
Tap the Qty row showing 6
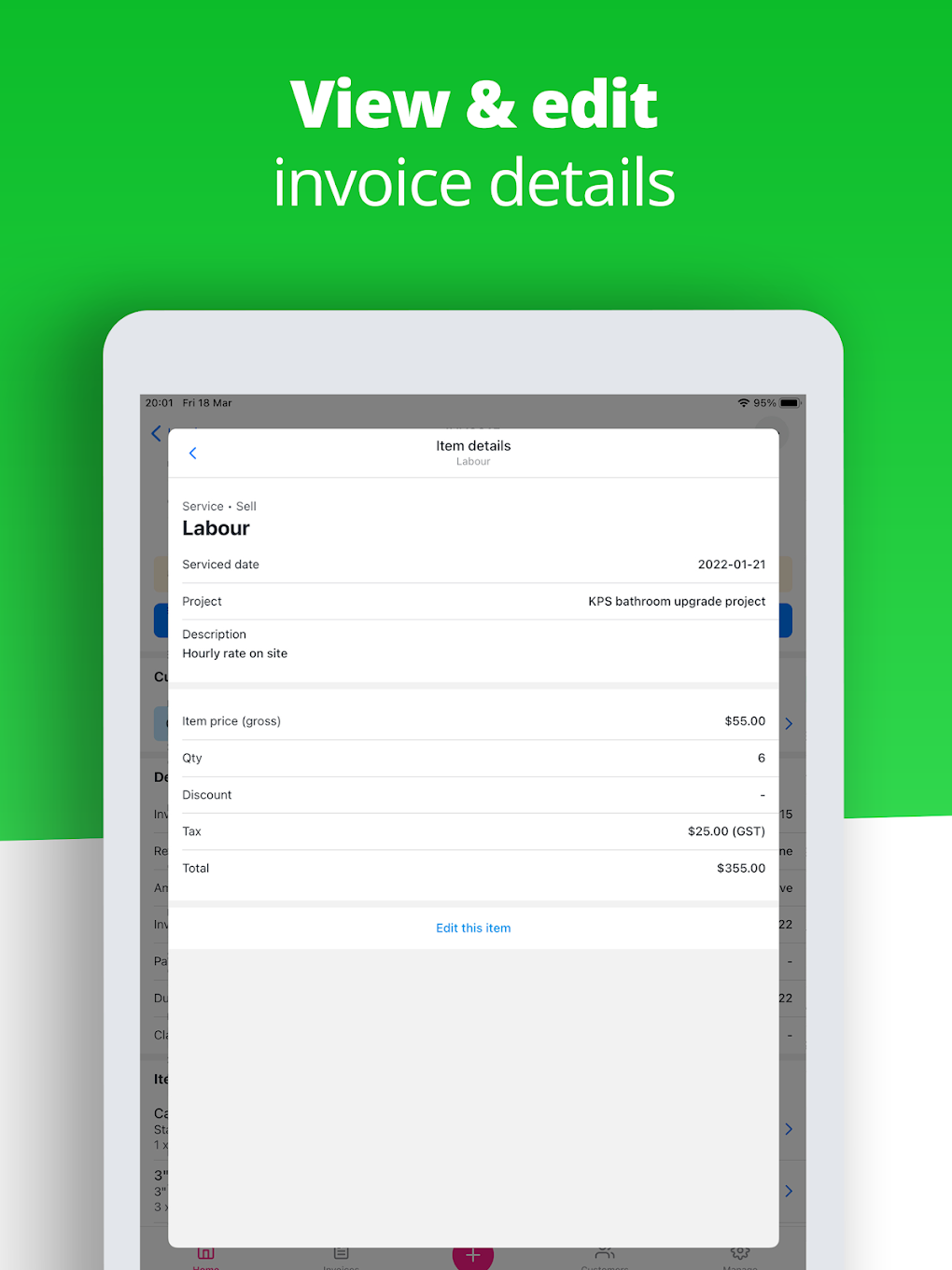point(473,758)
